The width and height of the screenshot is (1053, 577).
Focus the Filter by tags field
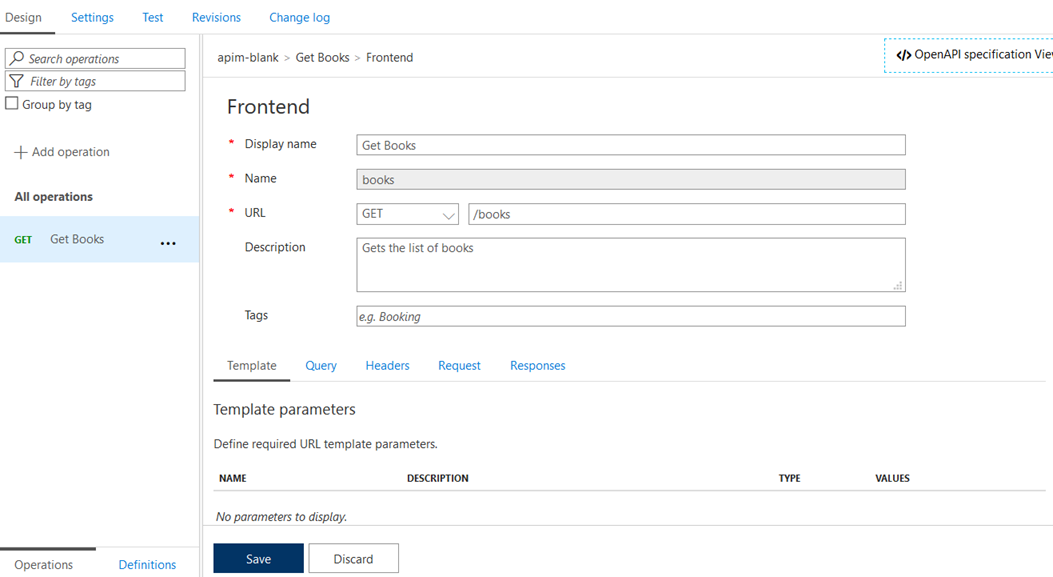(95, 81)
